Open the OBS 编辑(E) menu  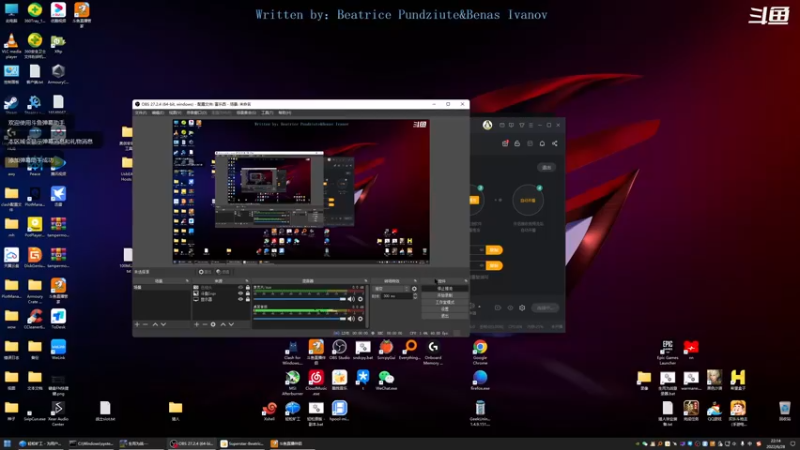pyautogui.click(x=158, y=113)
